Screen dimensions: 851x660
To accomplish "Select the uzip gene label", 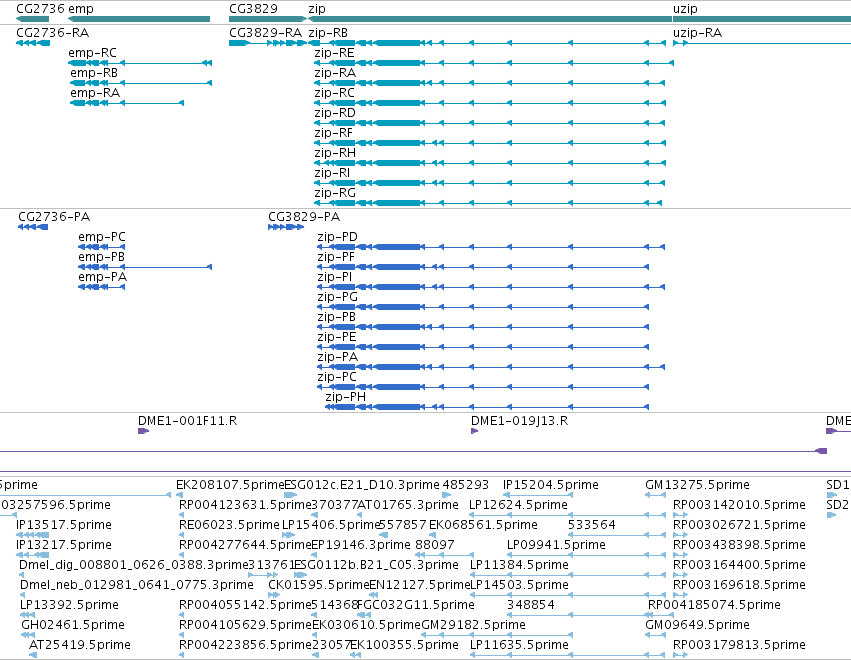I will 685,9.
